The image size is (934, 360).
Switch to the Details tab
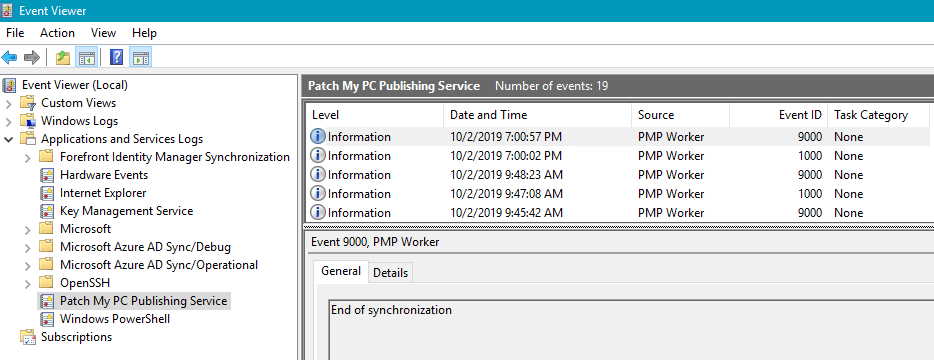click(x=391, y=272)
